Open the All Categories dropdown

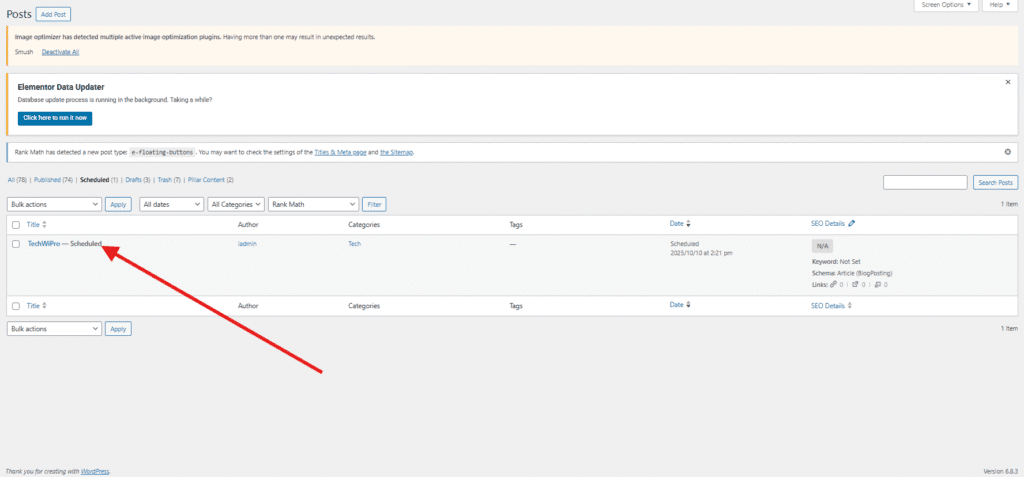click(x=236, y=204)
